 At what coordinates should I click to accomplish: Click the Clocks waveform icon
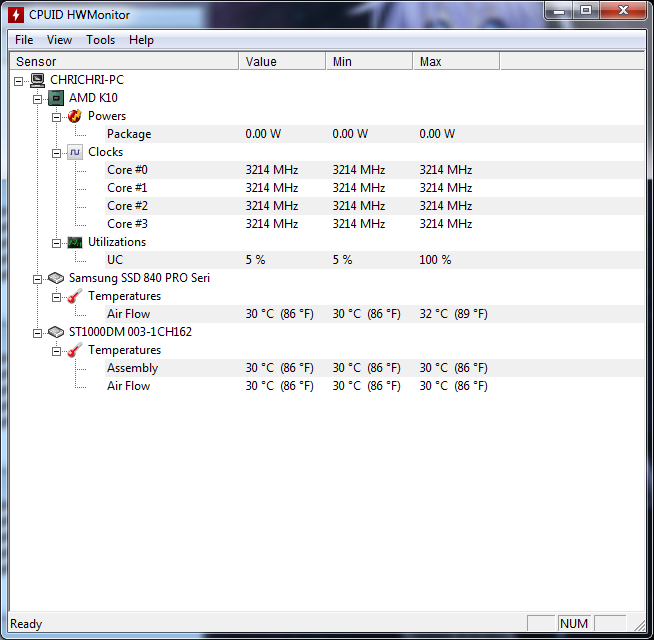75,152
